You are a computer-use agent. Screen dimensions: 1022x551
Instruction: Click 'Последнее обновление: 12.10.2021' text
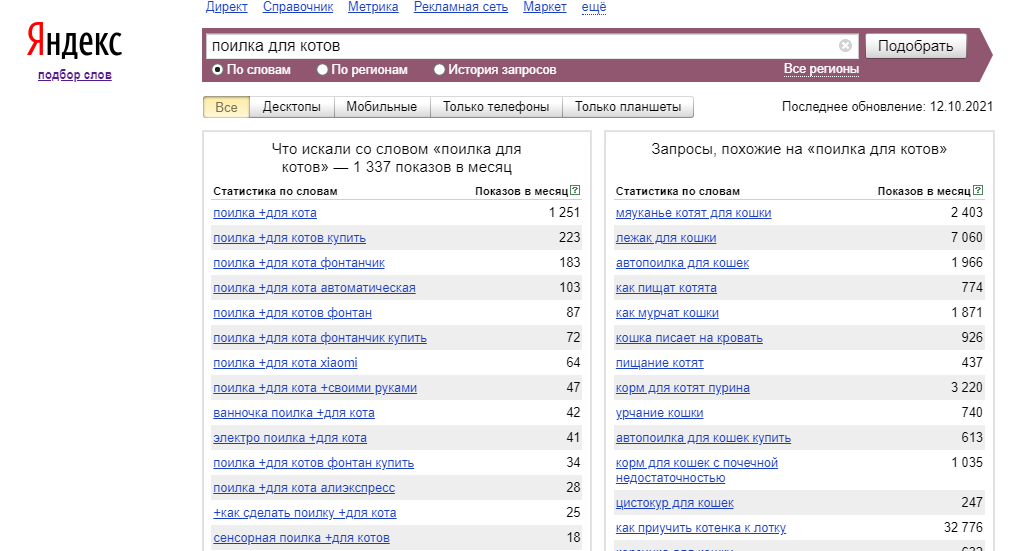(x=887, y=106)
